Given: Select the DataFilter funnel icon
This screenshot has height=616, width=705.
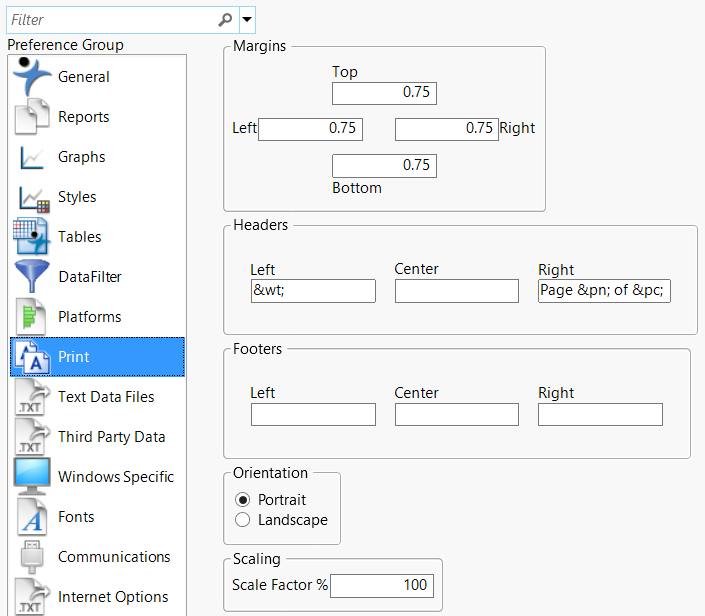Looking at the screenshot, I should click(32, 277).
